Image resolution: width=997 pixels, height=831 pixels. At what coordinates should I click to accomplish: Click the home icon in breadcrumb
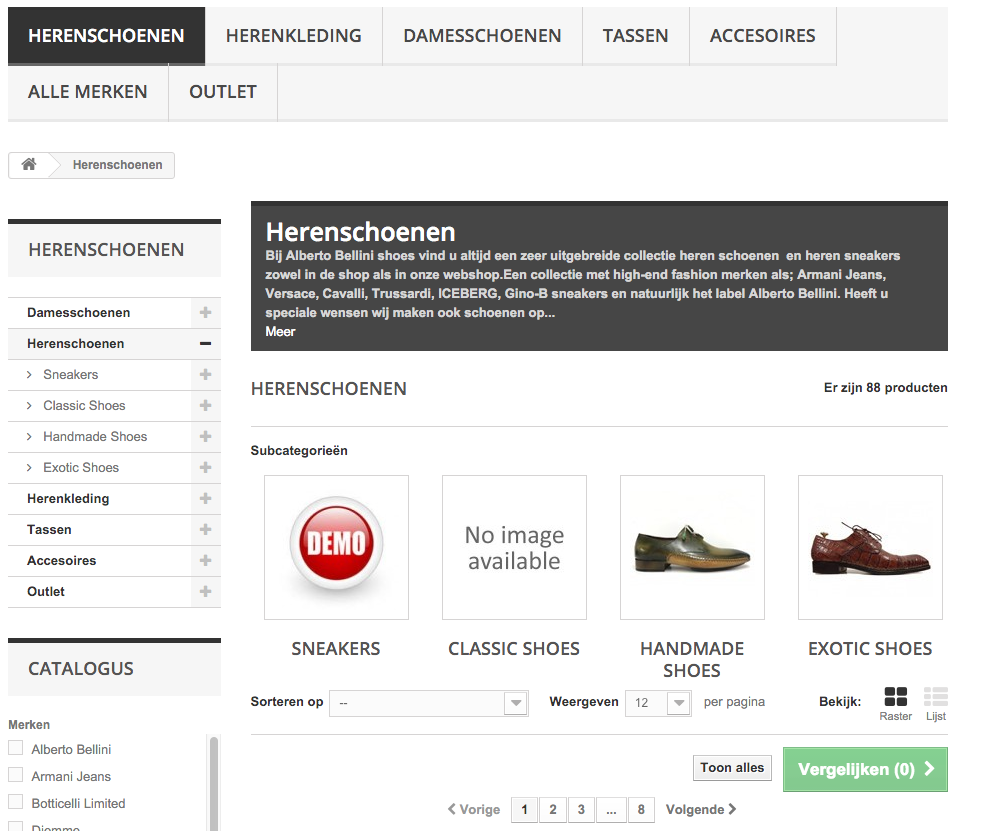[29, 165]
